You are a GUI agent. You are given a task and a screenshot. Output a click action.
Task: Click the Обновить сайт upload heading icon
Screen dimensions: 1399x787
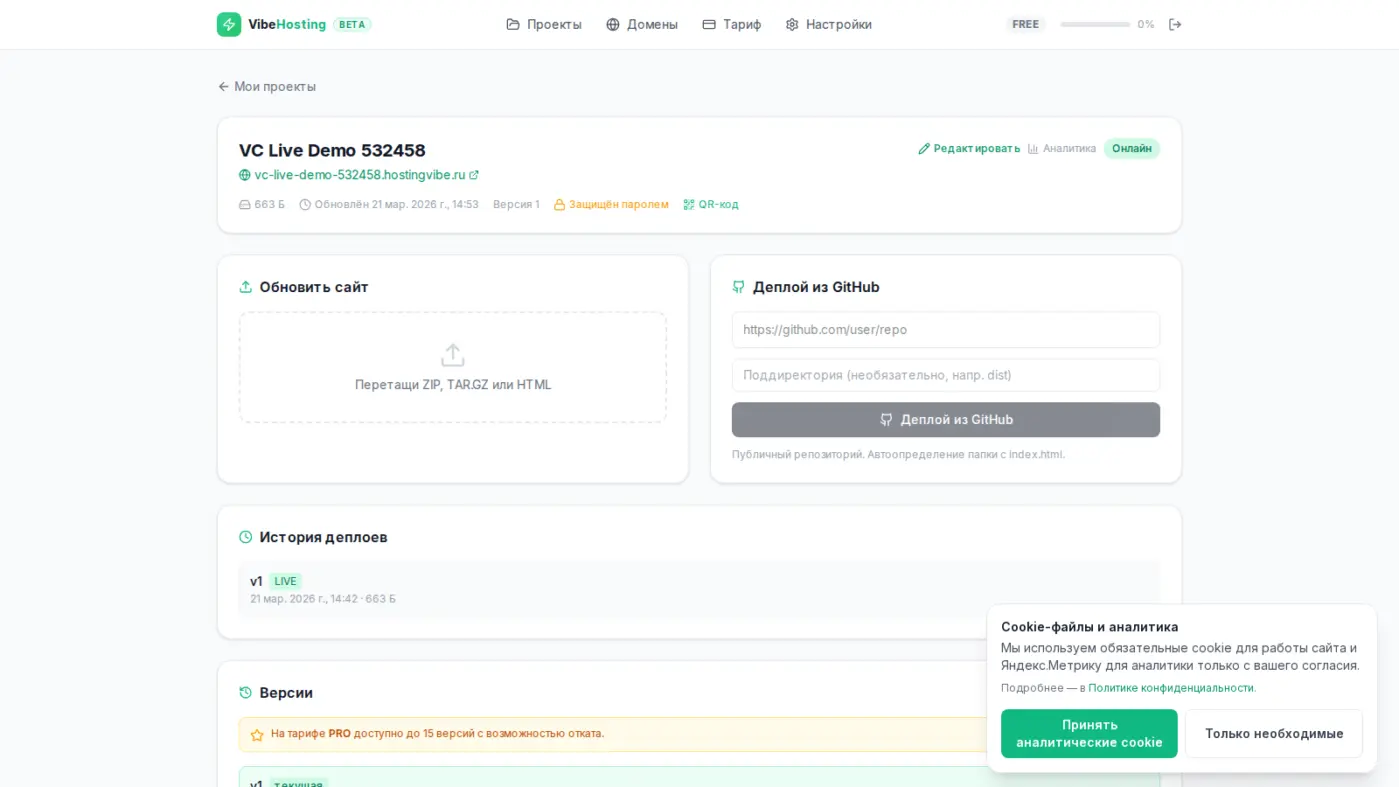[246, 287]
